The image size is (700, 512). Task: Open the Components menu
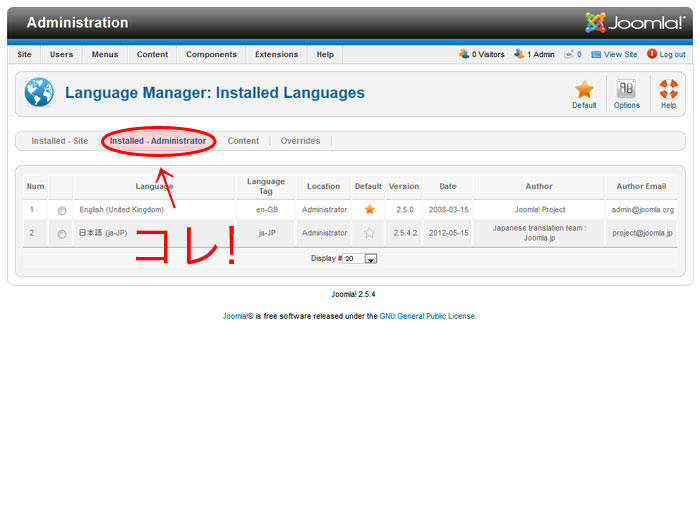[211, 54]
